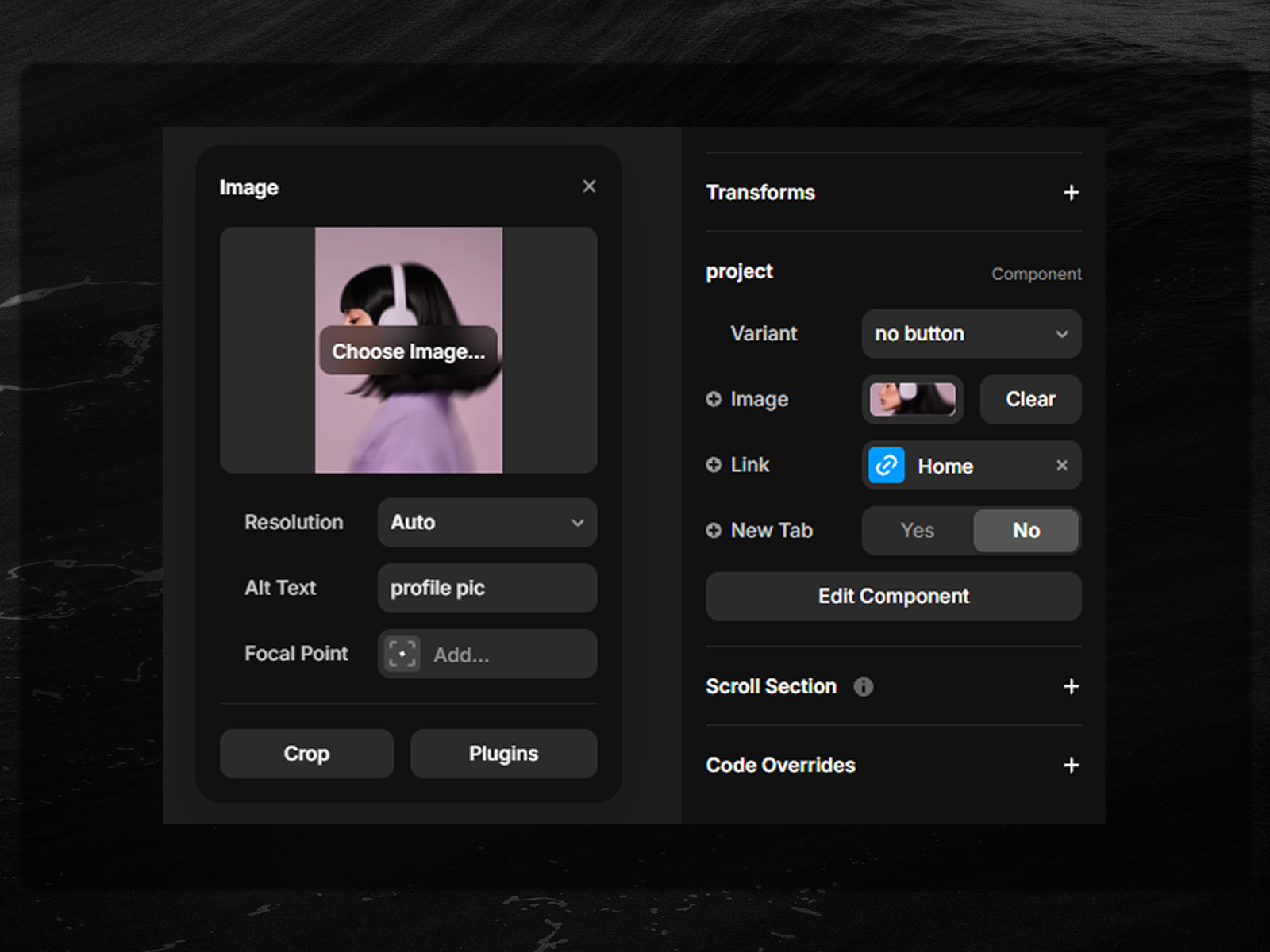Screen dimensions: 1270x952
Task: Set New Tab to Yes
Action: click(x=917, y=531)
